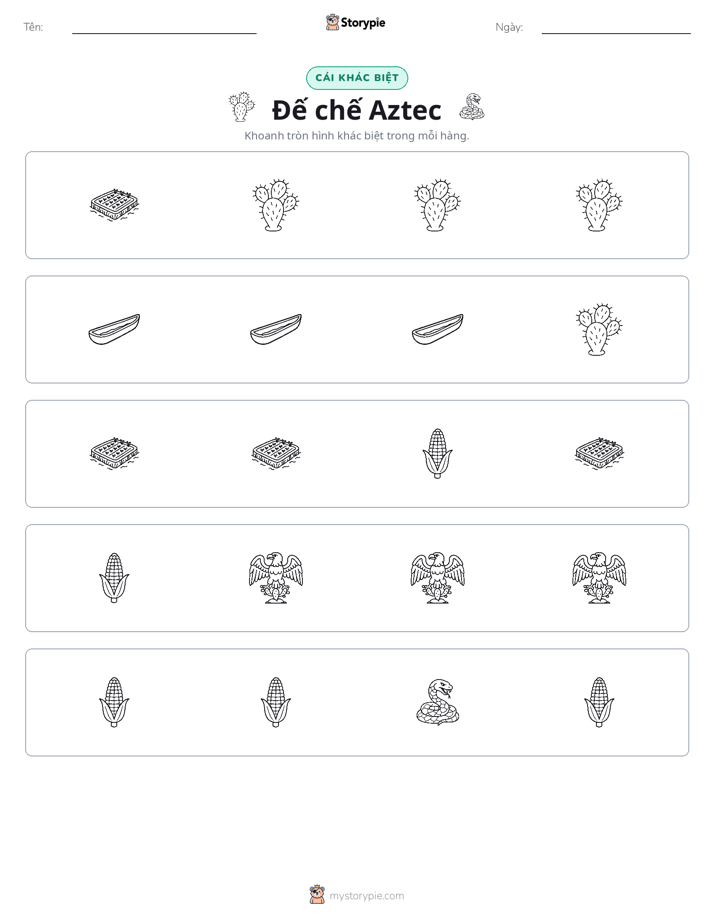The image size is (714, 924).
Task: Select the canoe icon in row two's fourth slot... no, the cactus in row two
Action: 599,329
